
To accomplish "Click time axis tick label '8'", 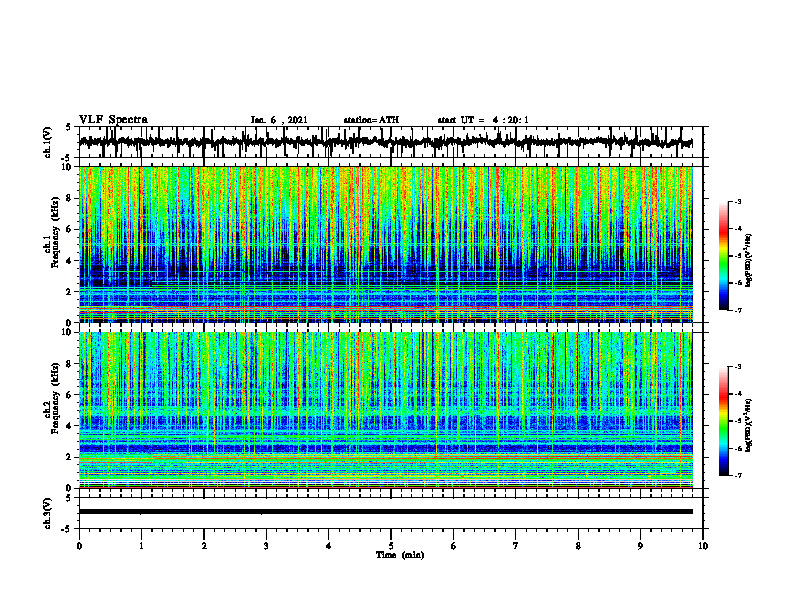I will click(578, 546).
